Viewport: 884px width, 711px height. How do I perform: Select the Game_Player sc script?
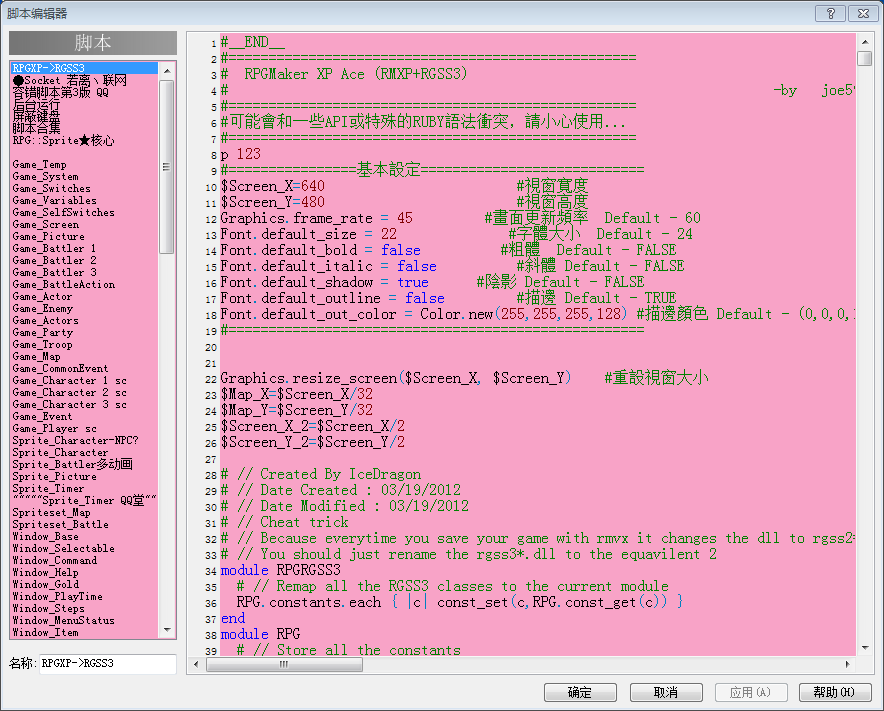tap(85, 429)
